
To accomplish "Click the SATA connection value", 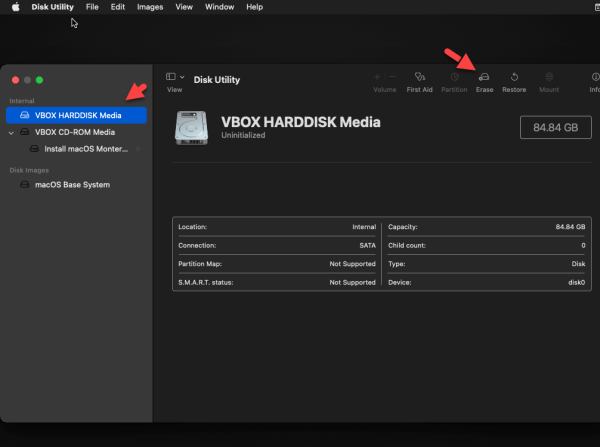I will coord(367,245).
